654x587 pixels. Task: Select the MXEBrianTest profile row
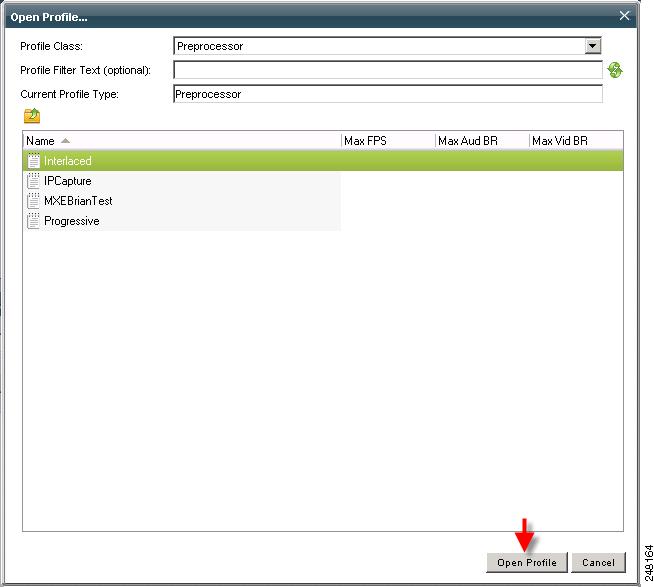coord(323,201)
